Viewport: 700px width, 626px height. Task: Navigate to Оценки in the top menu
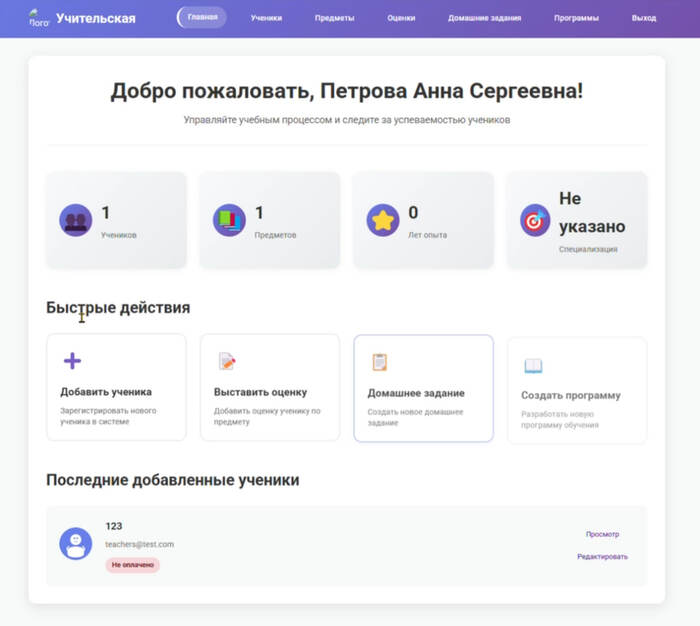pyautogui.click(x=401, y=18)
